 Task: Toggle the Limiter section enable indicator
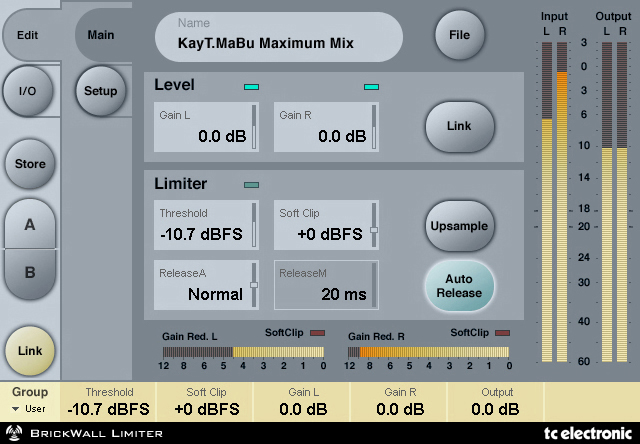click(x=251, y=184)
